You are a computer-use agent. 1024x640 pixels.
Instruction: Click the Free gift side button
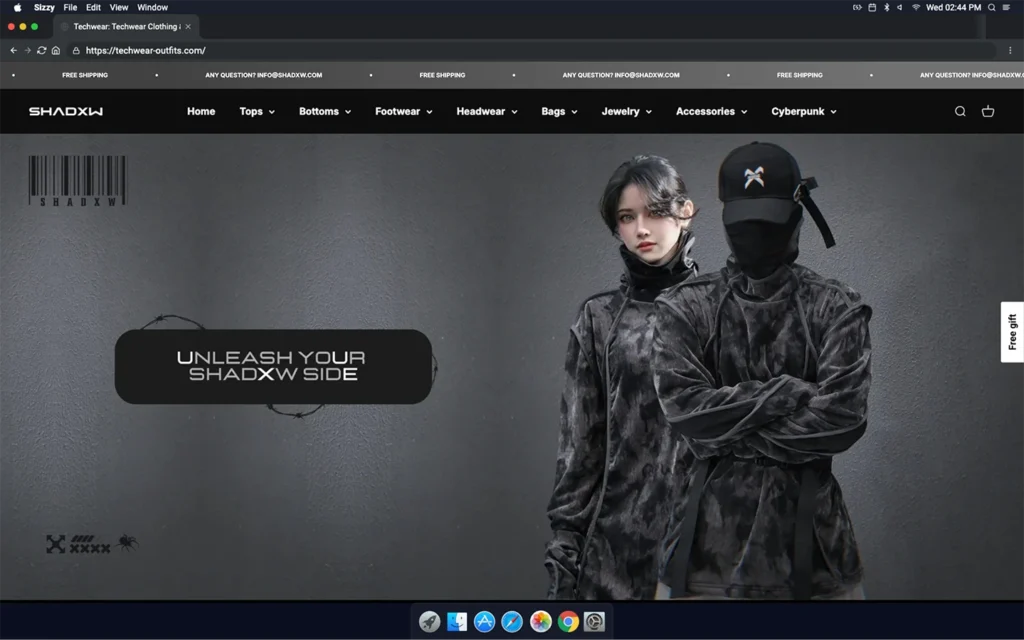(1012, 332)
